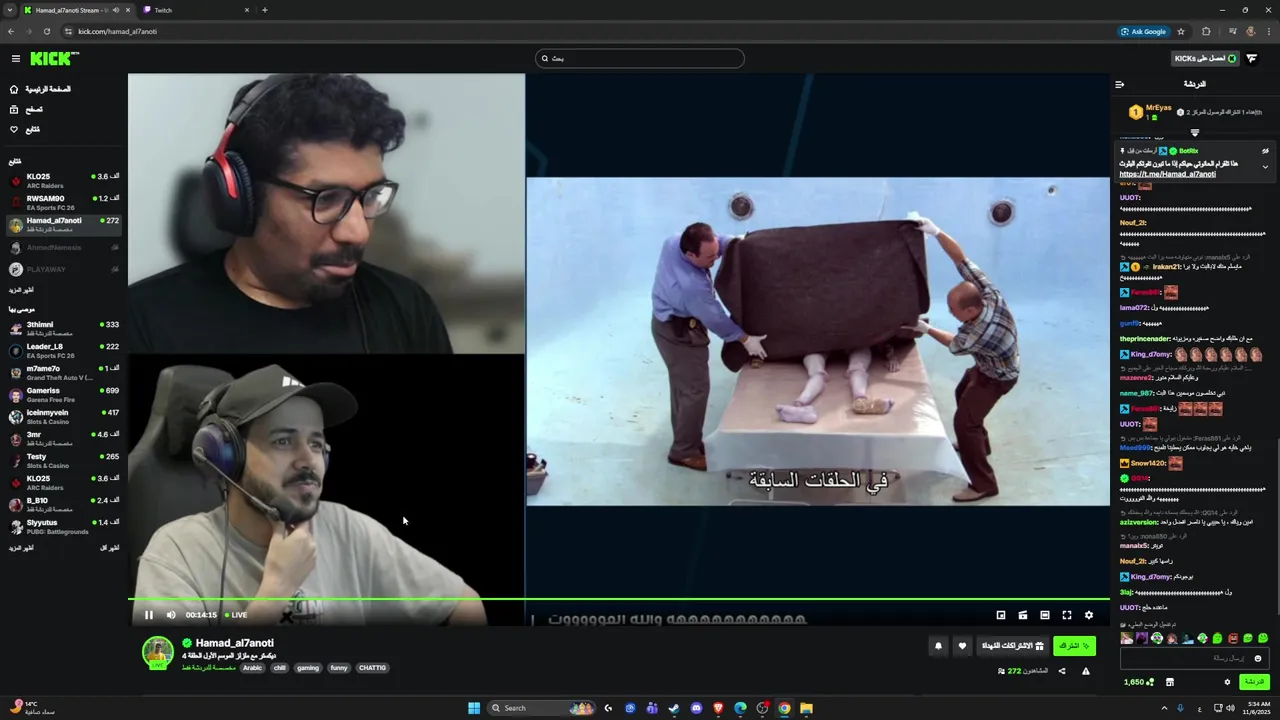Open Leader_L8 recommended channel
This screenshot has width=1280, height=720.
(x=64, y=350)
